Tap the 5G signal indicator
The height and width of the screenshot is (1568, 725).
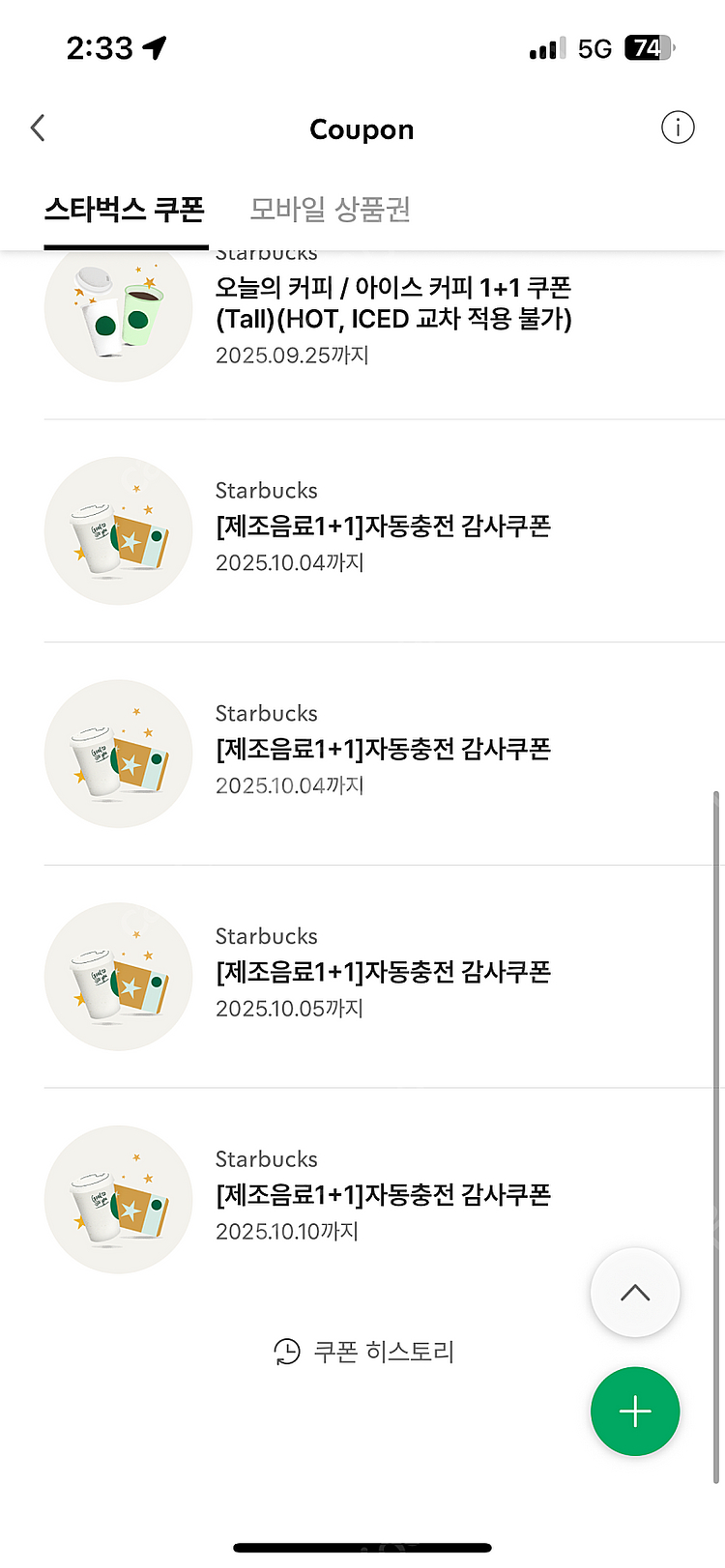(594, 49)
